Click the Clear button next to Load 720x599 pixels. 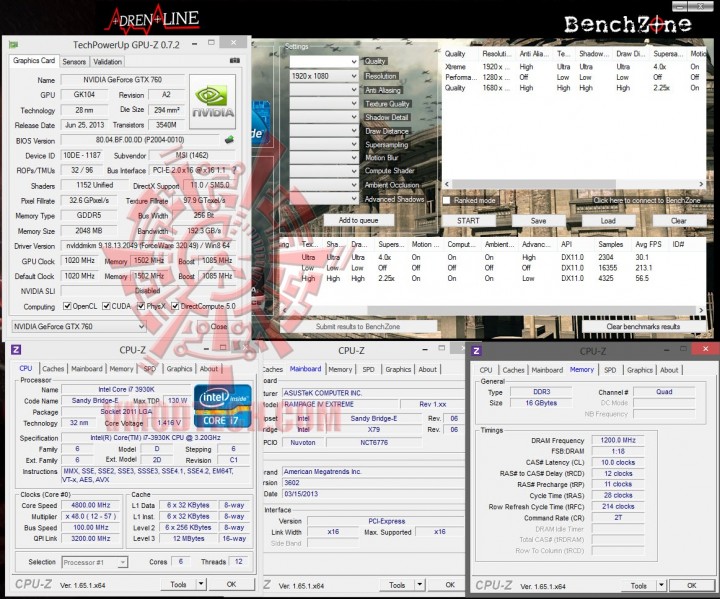tap(679, 221)
